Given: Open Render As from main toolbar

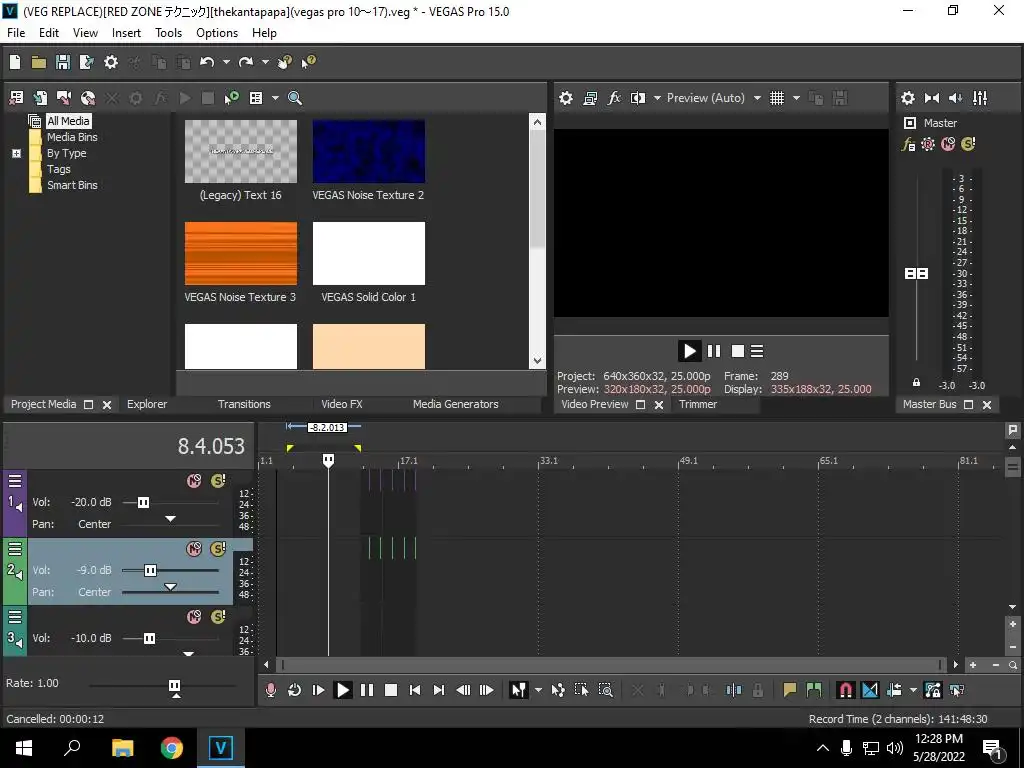Looking at the screenshot, I should point(86,62).
